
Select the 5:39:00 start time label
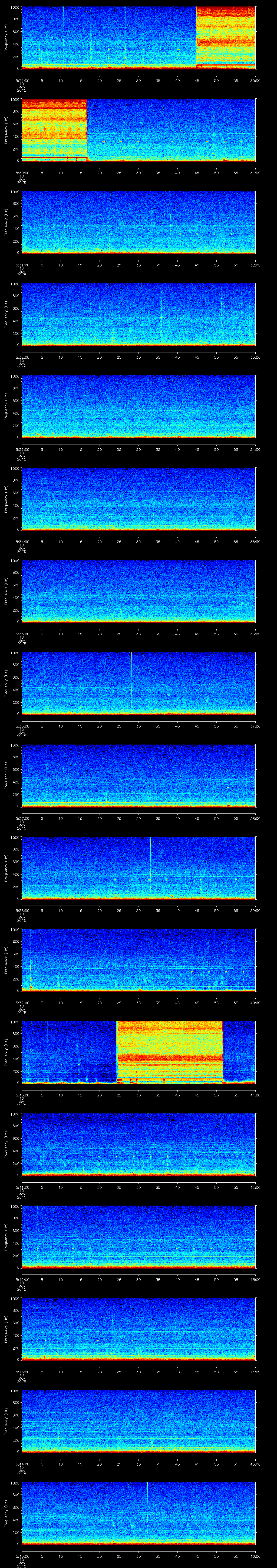[22, 1003]
